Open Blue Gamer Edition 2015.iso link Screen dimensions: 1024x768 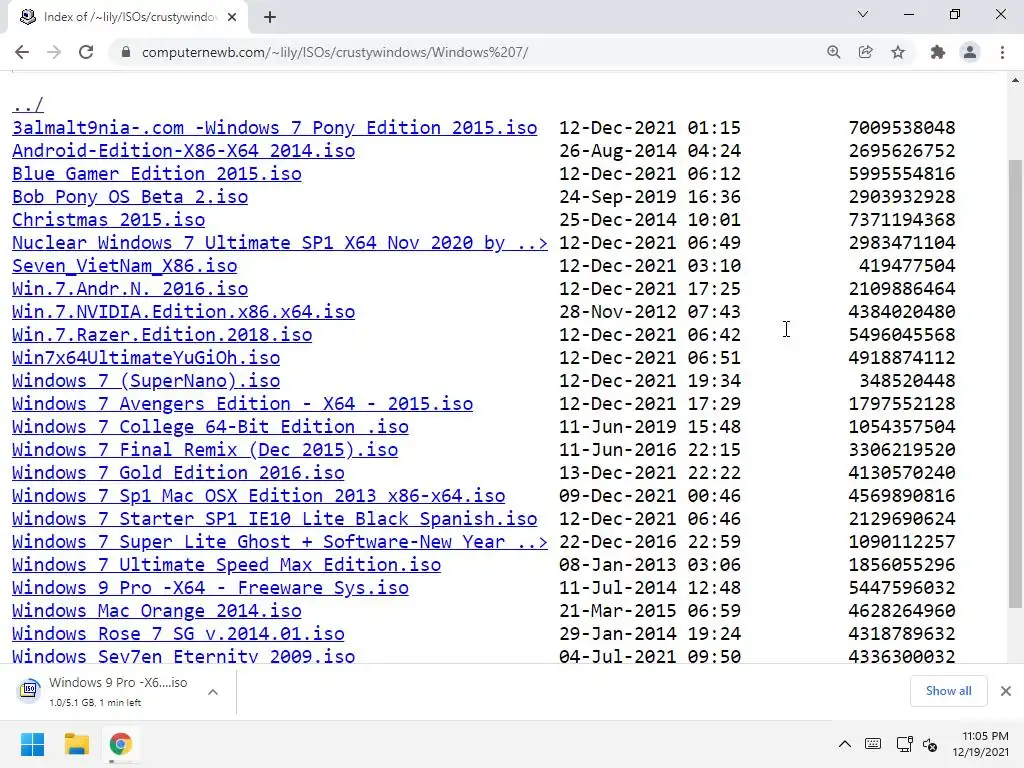point(157,173)
